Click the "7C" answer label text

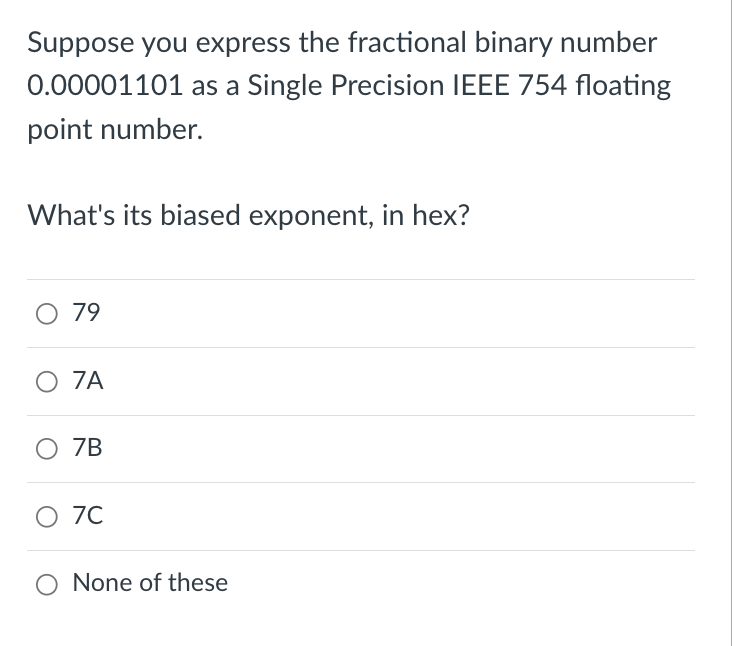pos(88,515)
